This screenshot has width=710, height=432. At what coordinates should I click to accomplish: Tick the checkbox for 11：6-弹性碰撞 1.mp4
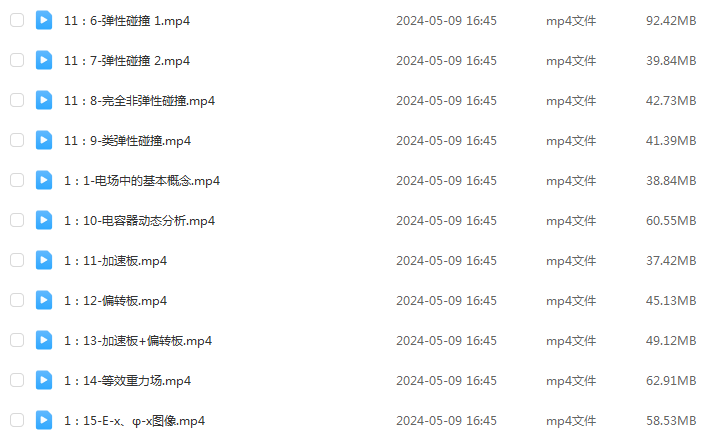point(17,20)
